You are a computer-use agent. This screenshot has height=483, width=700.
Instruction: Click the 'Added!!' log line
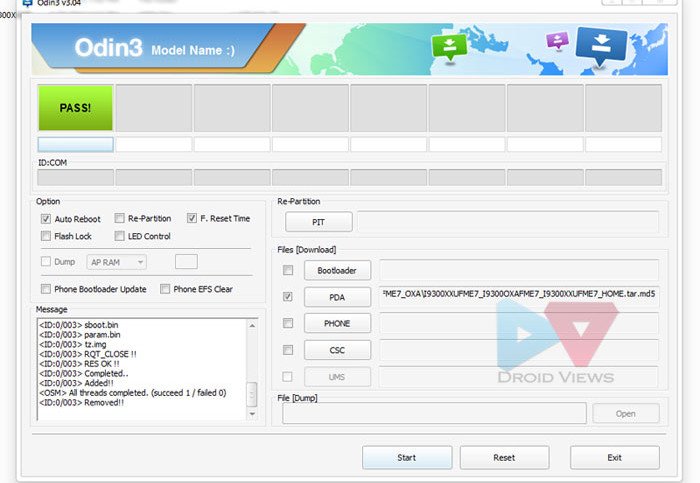[x=76, y=383]
